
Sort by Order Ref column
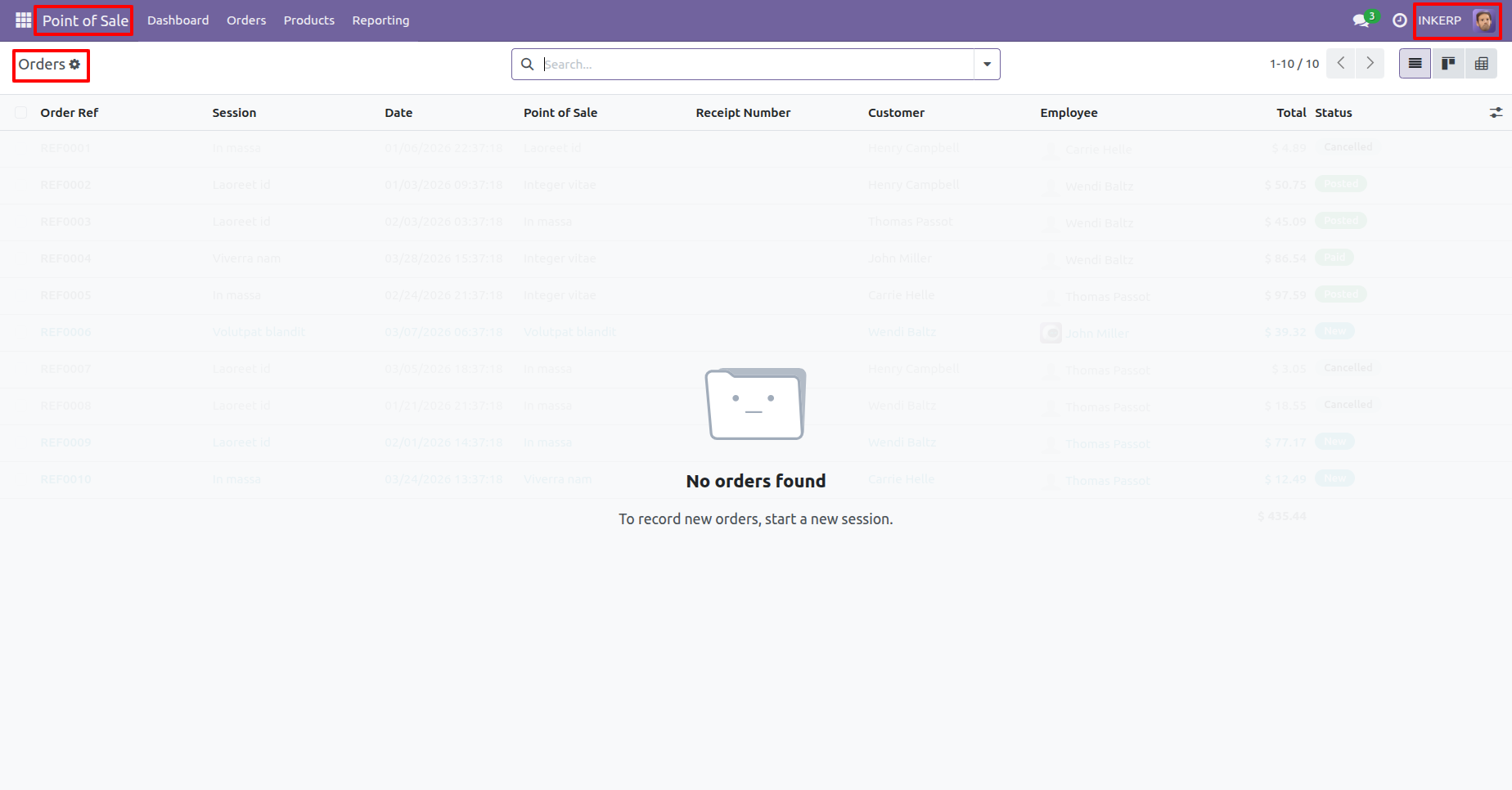[x=70, y=113]
